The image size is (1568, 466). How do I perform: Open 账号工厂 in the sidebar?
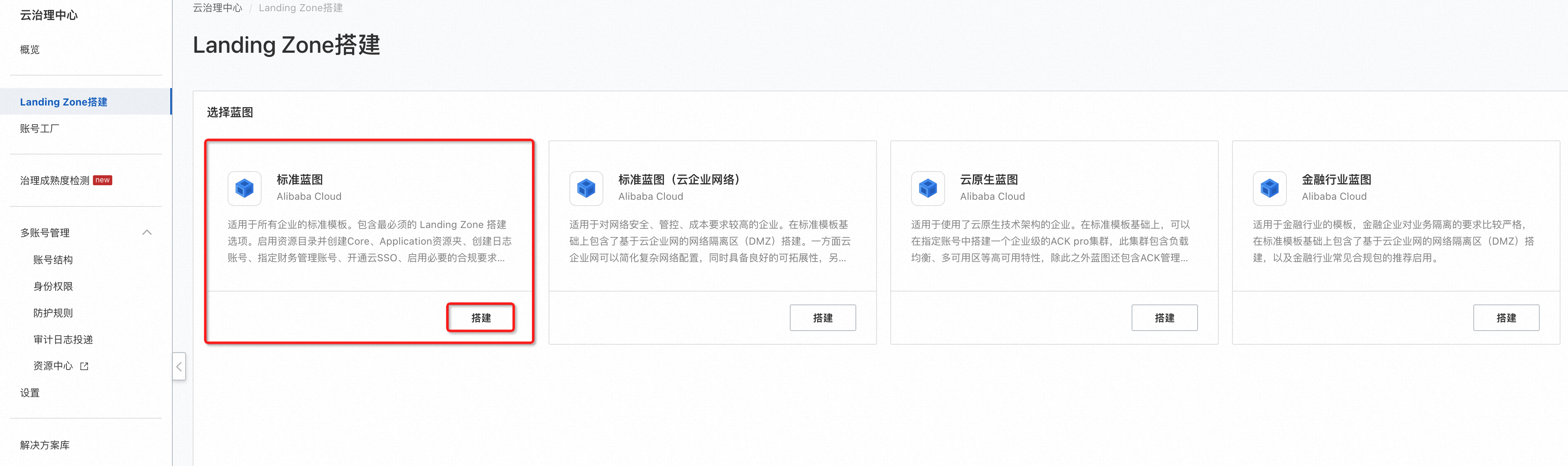[x=39, y=128]
